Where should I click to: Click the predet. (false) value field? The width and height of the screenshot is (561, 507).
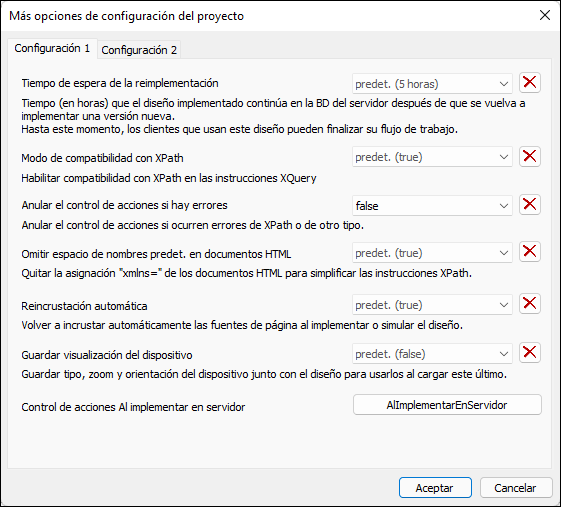point(432,354)
